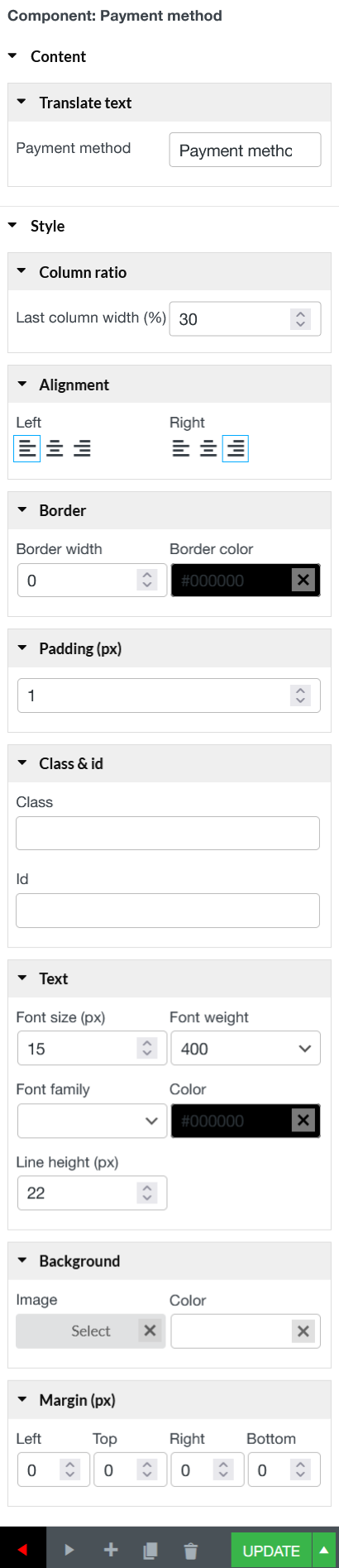Select left-align option for Right column
339x1568 pixels.
(x=181, y=449)
